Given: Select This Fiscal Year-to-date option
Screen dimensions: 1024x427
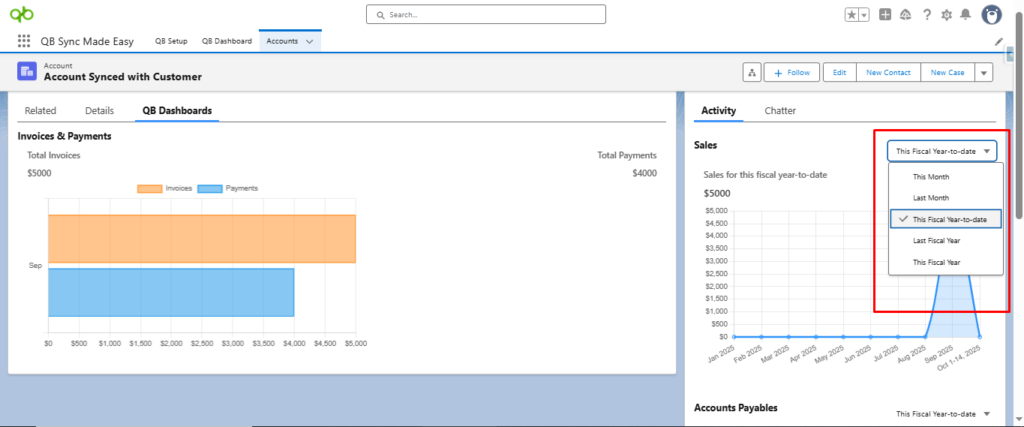Looking at the screenshot, I should coord(946,219).
